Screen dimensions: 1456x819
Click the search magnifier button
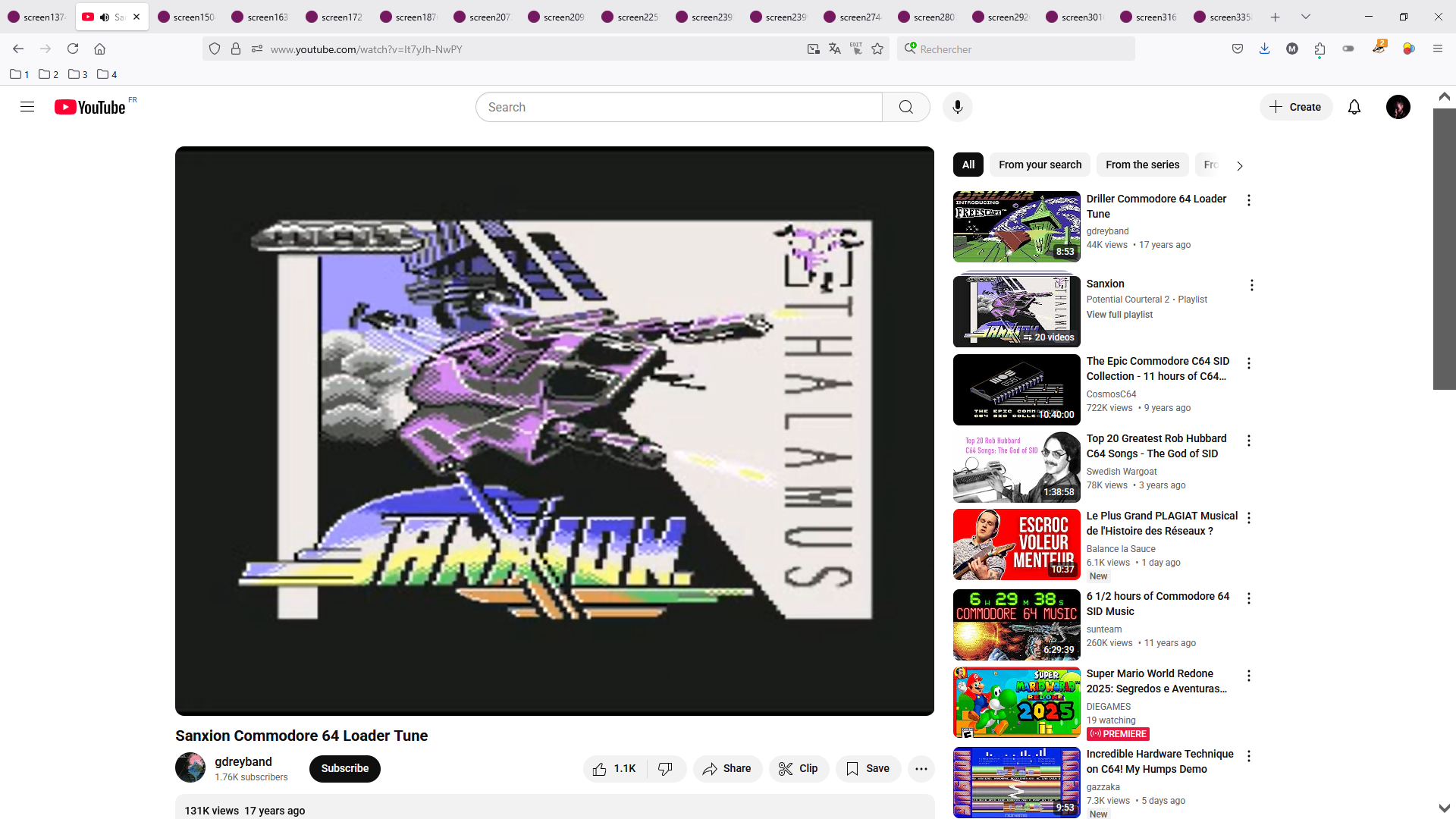[905, 107]
